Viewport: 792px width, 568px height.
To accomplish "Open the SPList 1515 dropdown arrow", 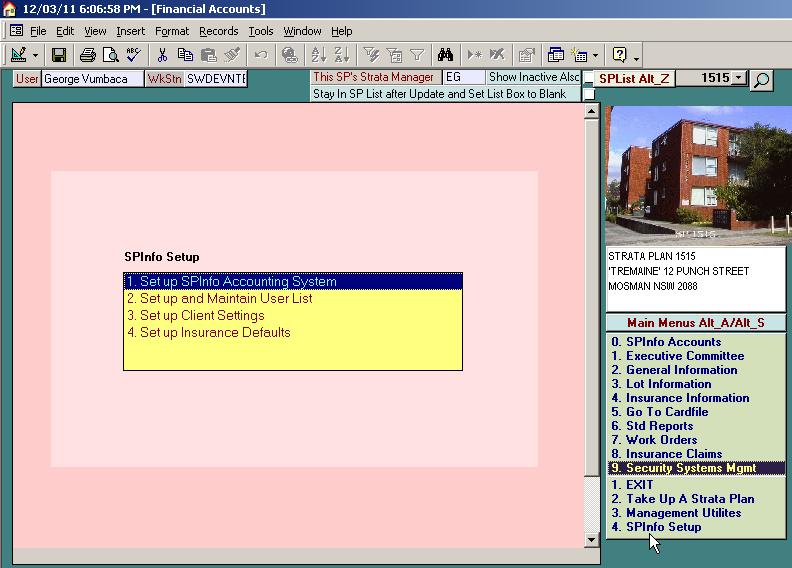I will click(x=738, y=78).
